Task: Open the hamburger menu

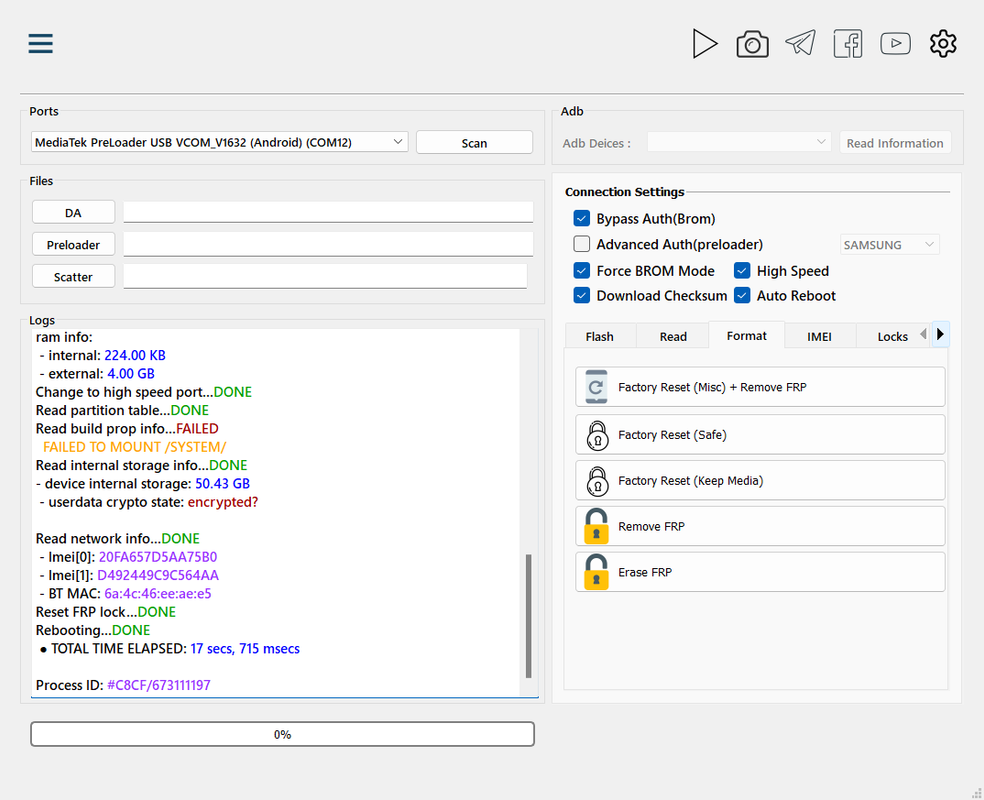Action: [40, 43]
